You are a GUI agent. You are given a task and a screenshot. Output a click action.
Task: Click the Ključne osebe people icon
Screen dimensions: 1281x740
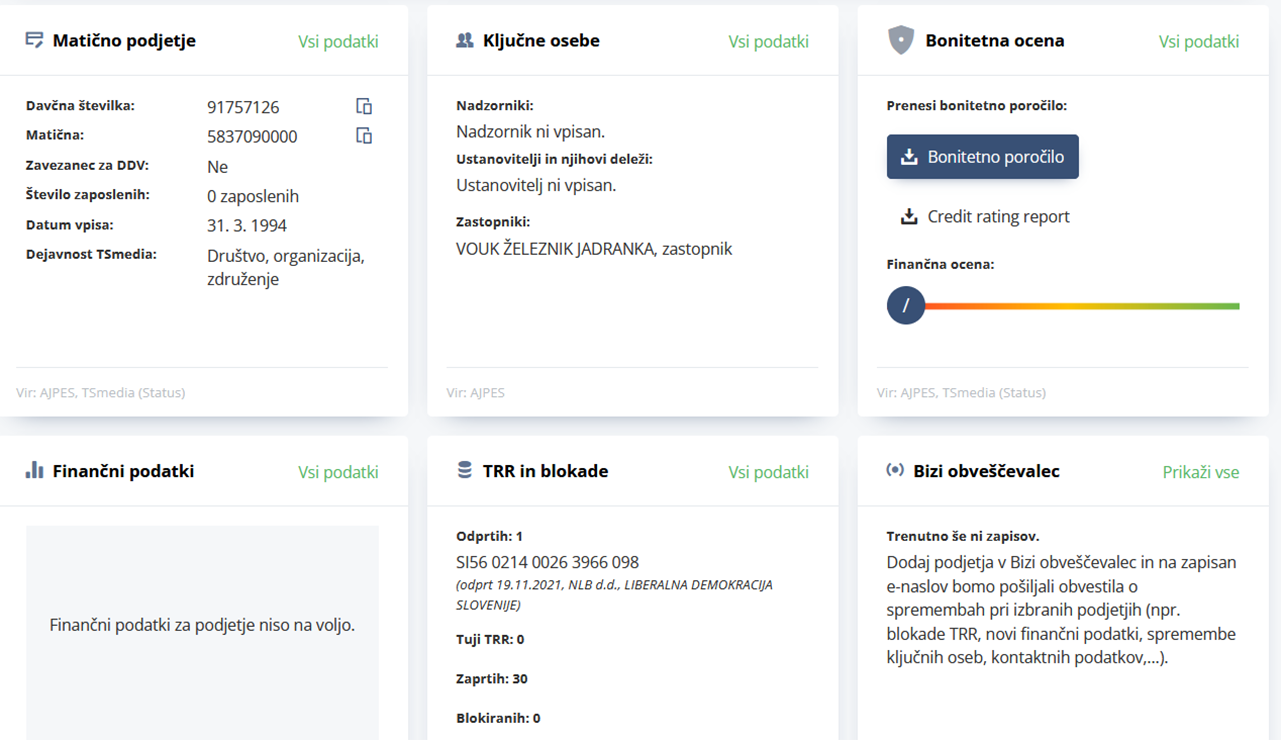click(464, 41)
